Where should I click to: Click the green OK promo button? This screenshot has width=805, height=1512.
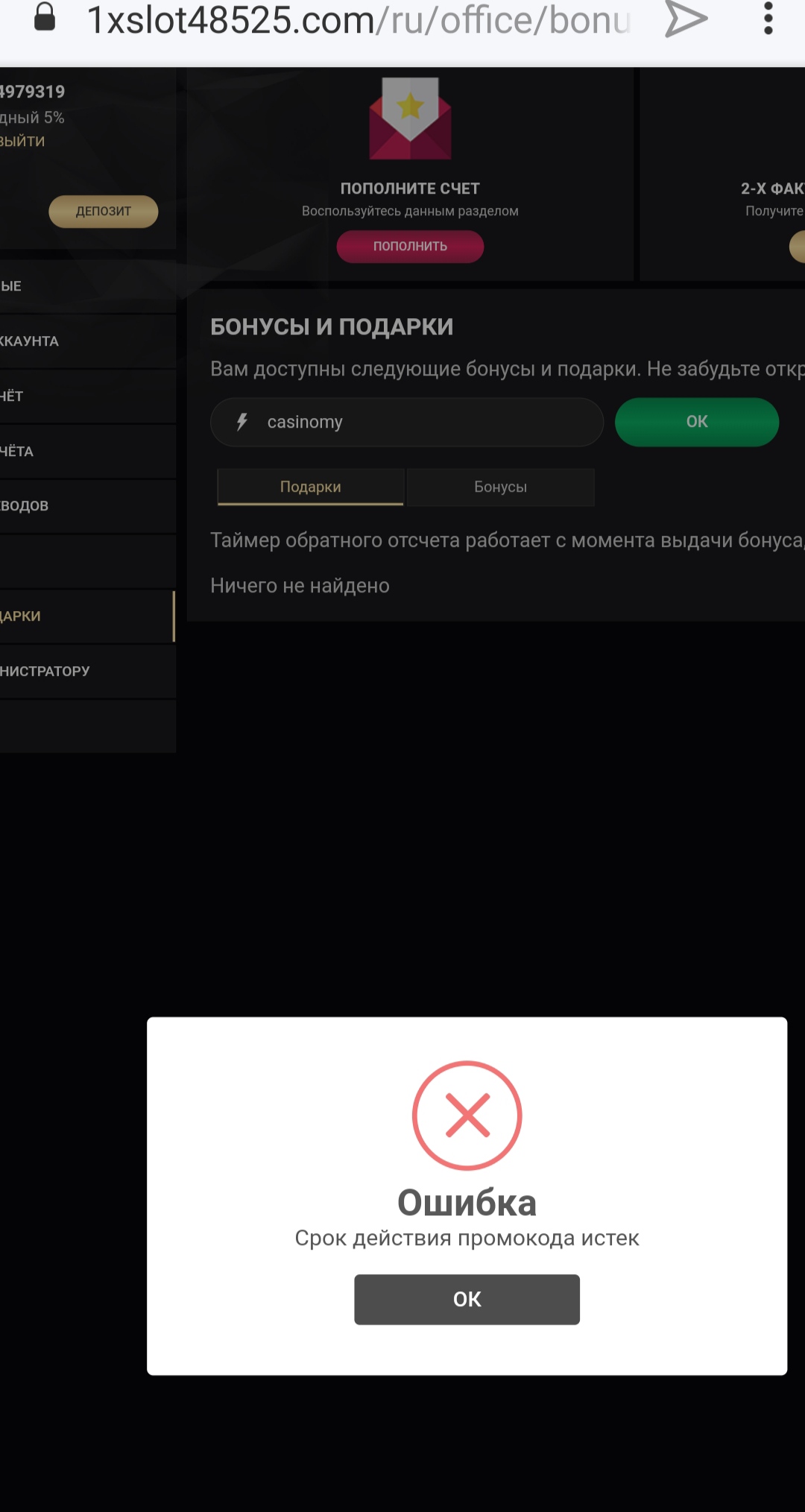[x=697, y=422]
